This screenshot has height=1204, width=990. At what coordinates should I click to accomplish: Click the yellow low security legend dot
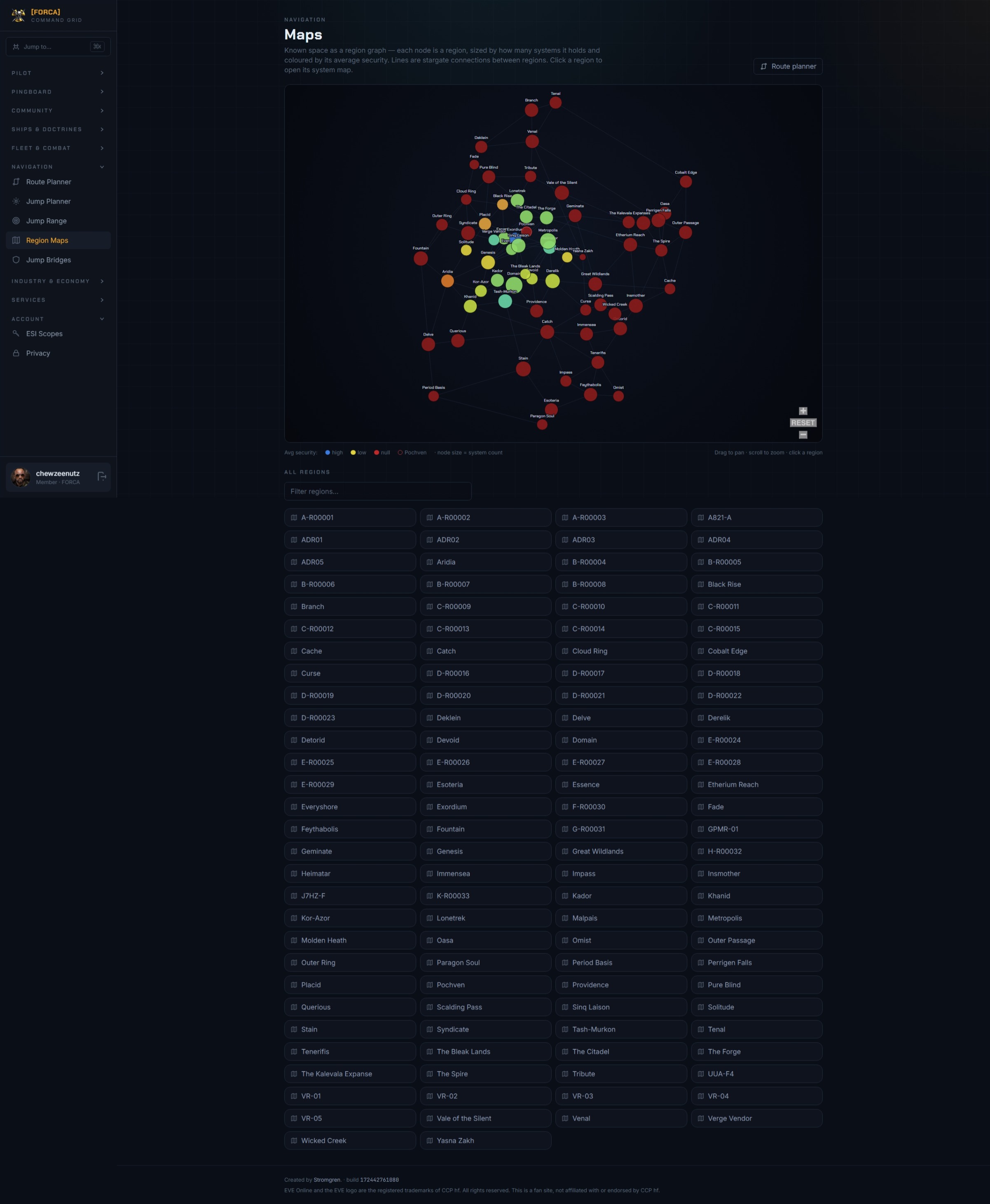(353, 453)
